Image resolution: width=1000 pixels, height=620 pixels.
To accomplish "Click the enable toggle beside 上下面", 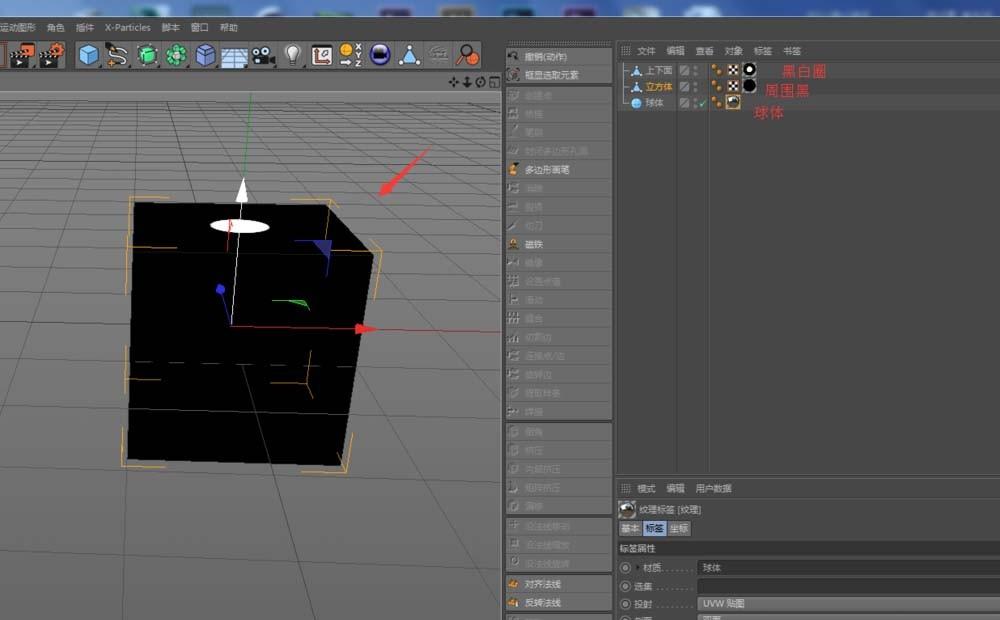I will click(684, 70).
